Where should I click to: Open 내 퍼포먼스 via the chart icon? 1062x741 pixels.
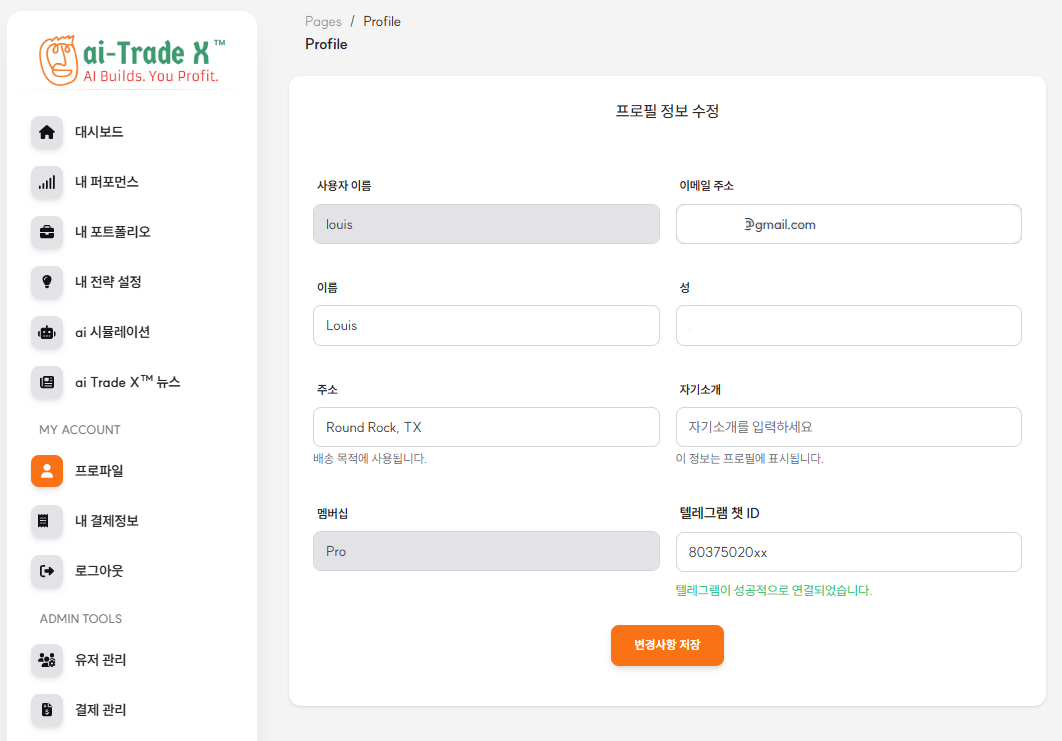[x=46, y=182]
